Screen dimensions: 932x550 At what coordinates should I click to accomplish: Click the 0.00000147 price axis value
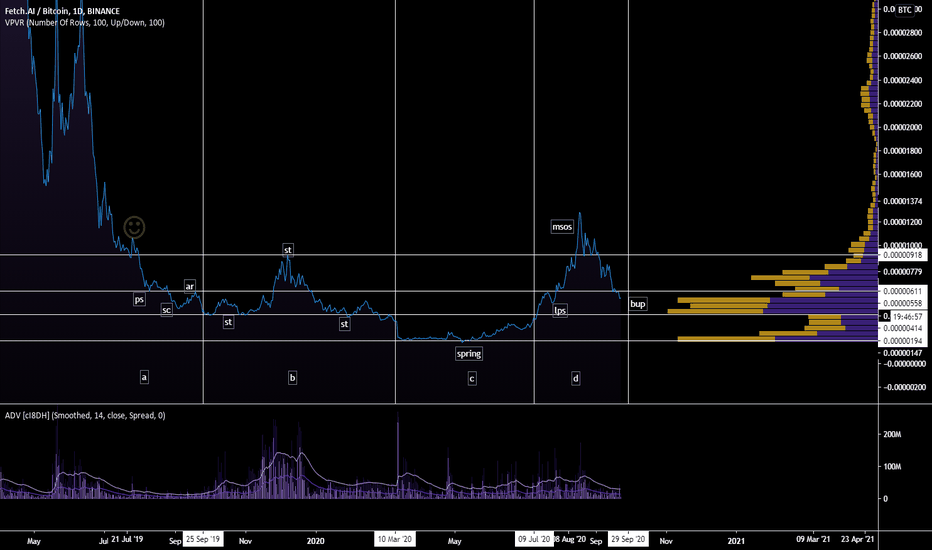(902, 353)
